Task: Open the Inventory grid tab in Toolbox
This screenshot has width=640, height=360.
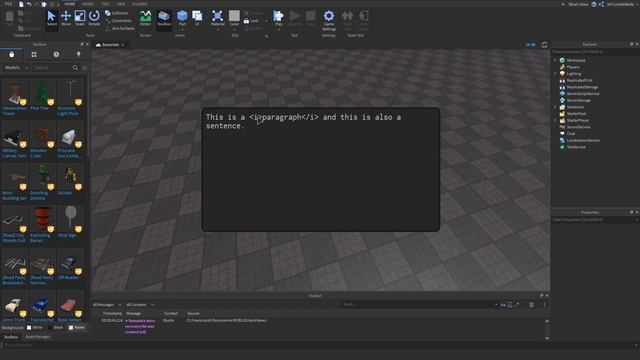Action: [x=34, y=54]
